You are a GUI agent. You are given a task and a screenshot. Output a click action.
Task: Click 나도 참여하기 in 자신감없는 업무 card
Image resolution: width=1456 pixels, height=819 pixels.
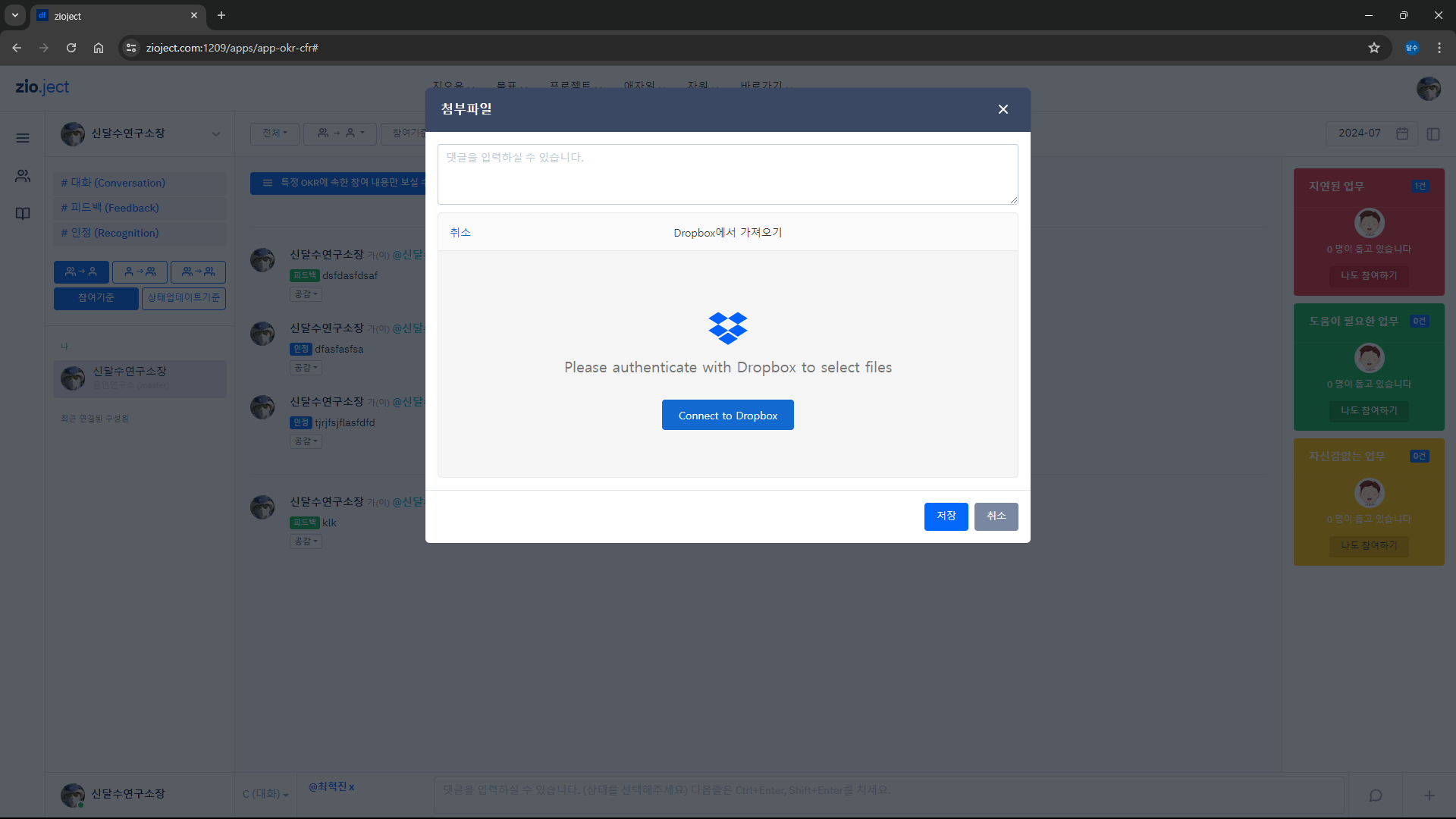[1369, 545]
